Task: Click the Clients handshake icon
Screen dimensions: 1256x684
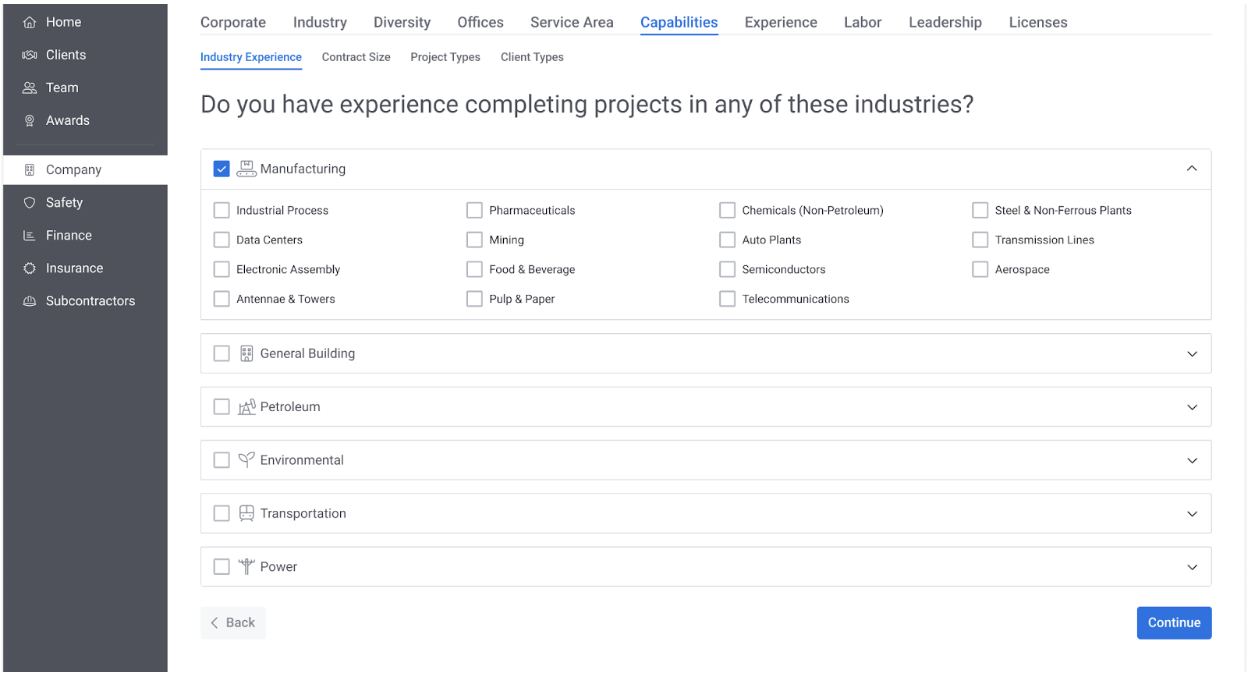Action: 29,55
